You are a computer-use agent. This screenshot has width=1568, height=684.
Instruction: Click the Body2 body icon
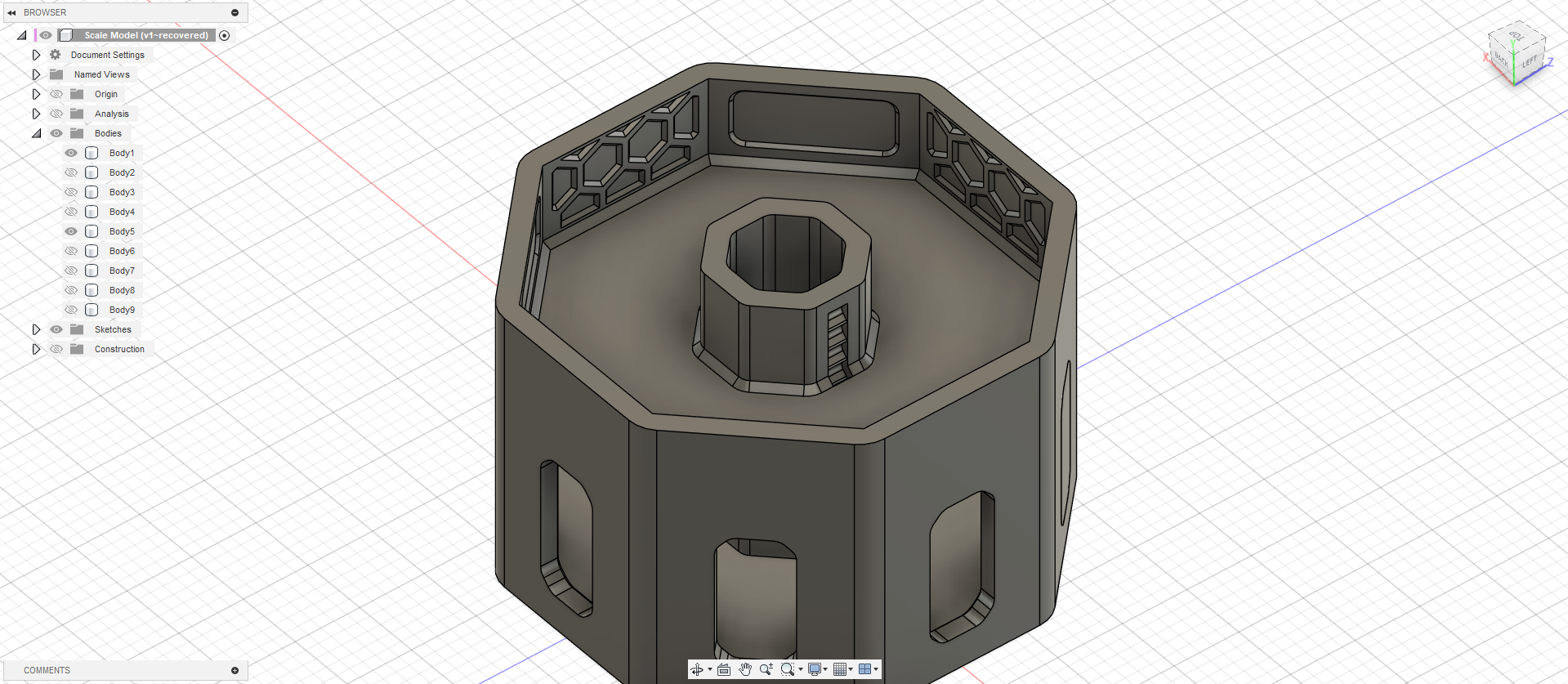(92, 172)
